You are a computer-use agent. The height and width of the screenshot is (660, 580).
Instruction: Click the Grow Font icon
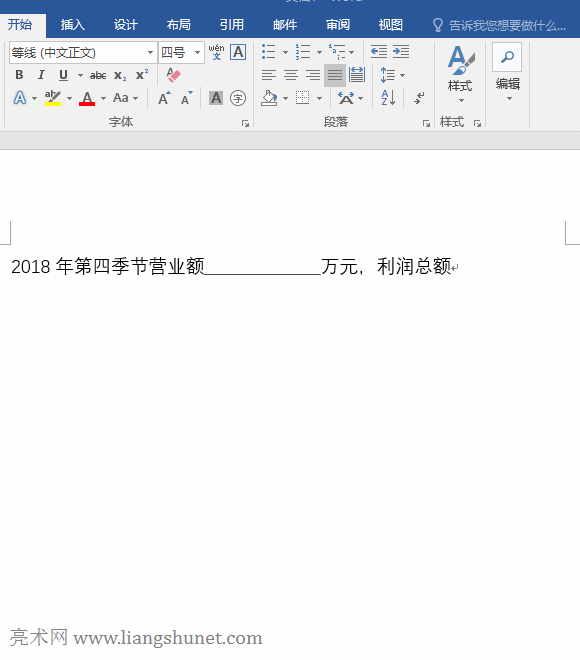[164, 98]
